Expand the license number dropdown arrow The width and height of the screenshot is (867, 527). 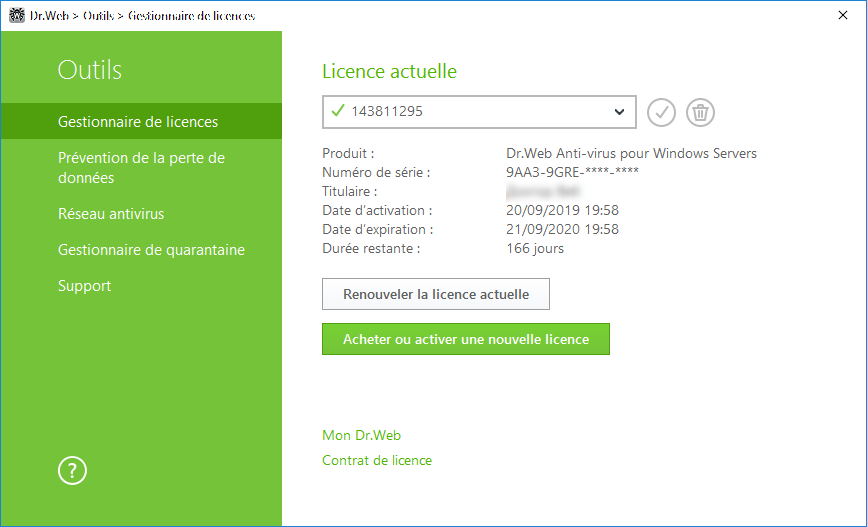(619, 112)
